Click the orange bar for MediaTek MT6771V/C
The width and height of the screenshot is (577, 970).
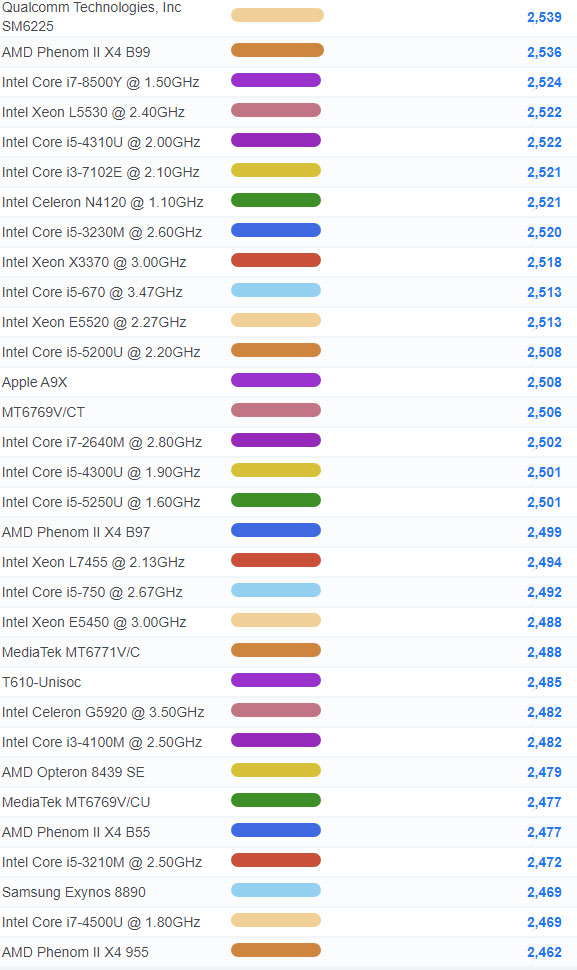pyautogui.click(x=276, y=650)
